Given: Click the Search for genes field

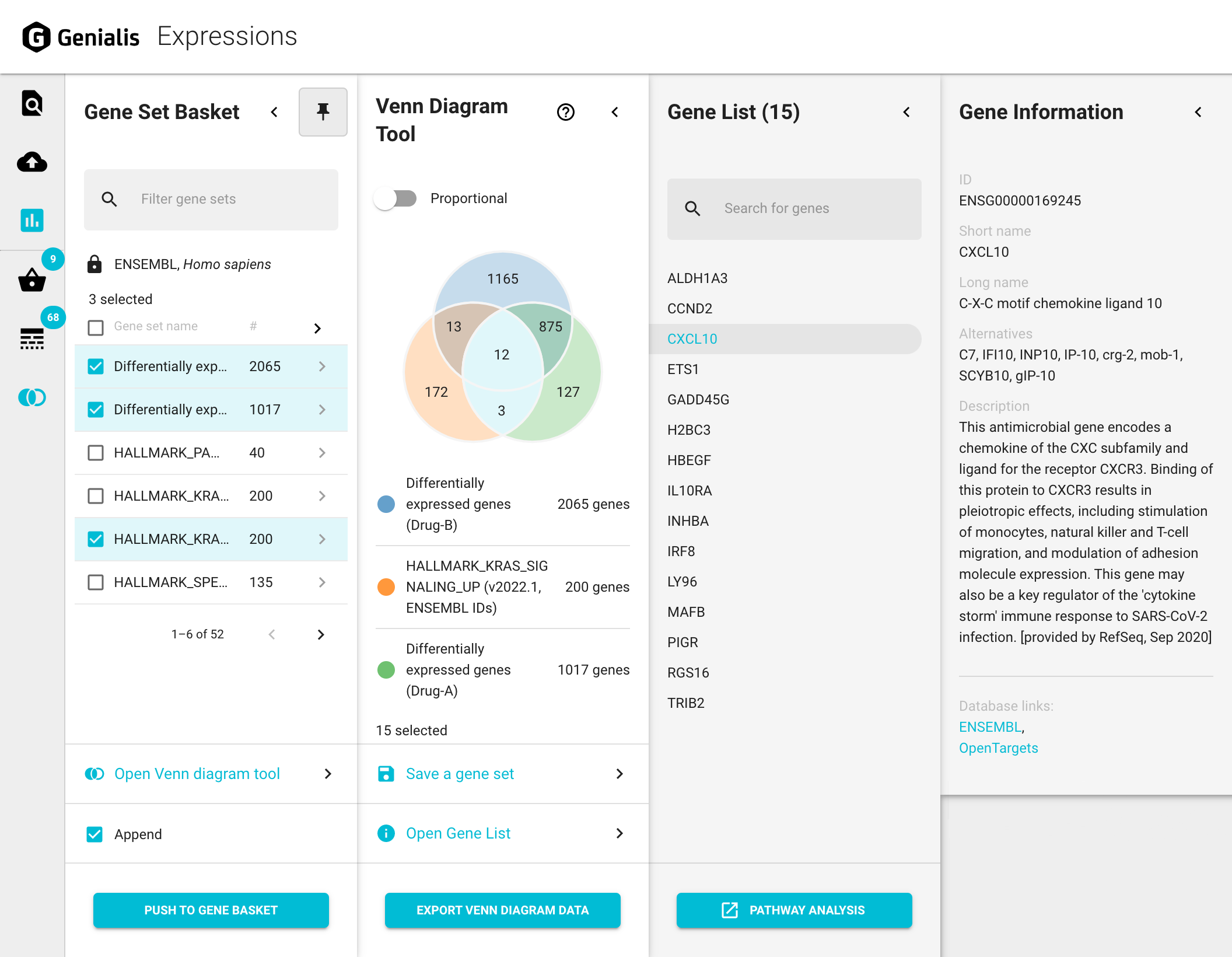Looking at the screenshot, I should point(794,208).
